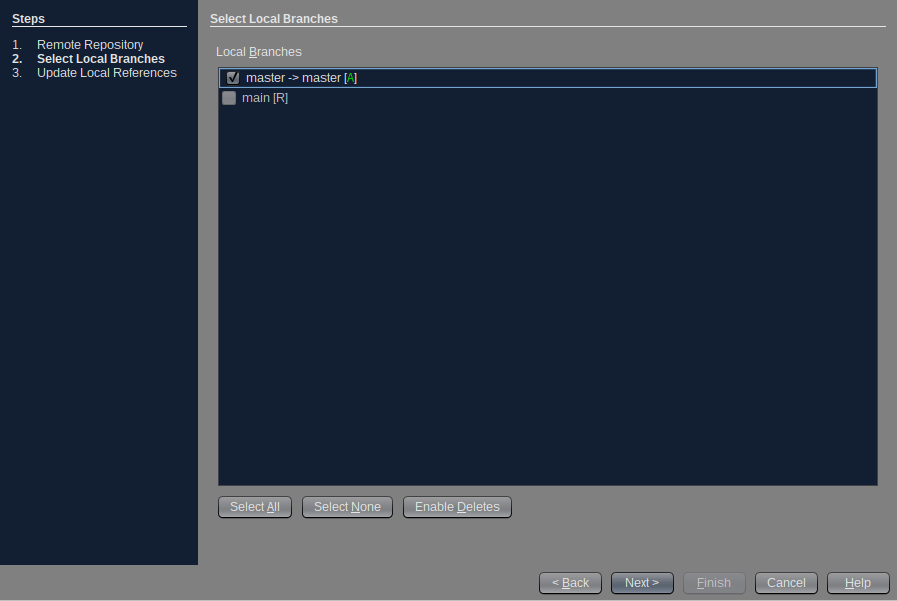Click step 1 Remote Repository
Viewport: 897px width, 601px height.
(90, 45)
